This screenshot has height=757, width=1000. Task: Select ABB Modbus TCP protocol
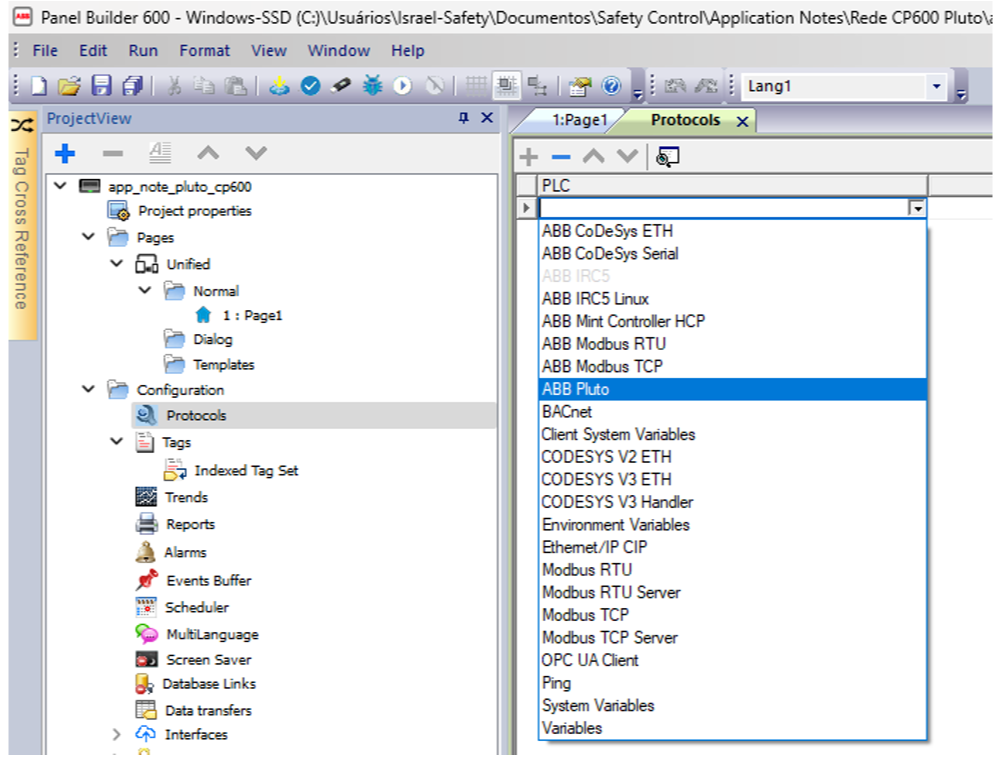(x=732, y=367)
